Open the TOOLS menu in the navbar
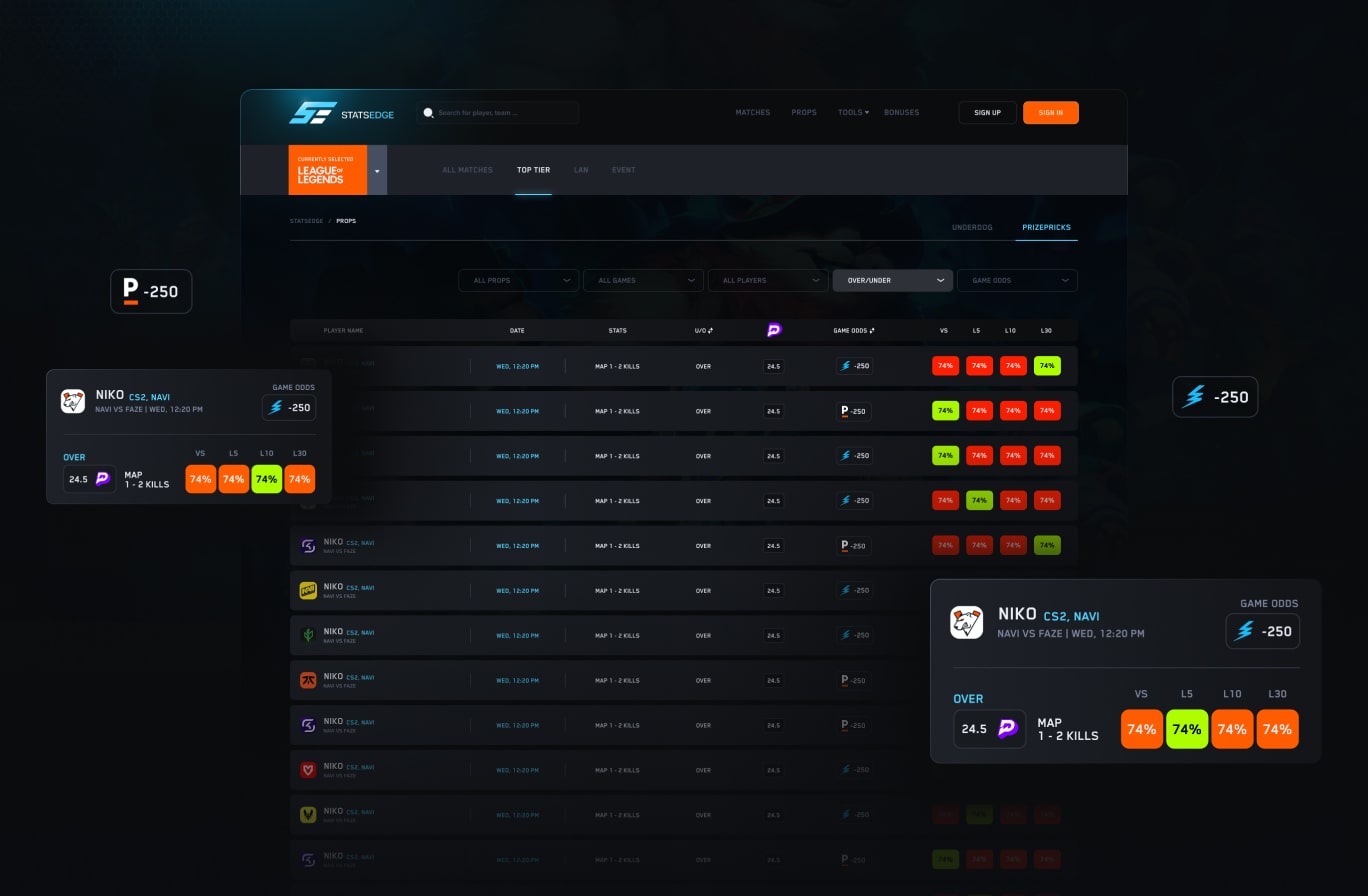1368x896 pixels. click(x=853, y=112)
